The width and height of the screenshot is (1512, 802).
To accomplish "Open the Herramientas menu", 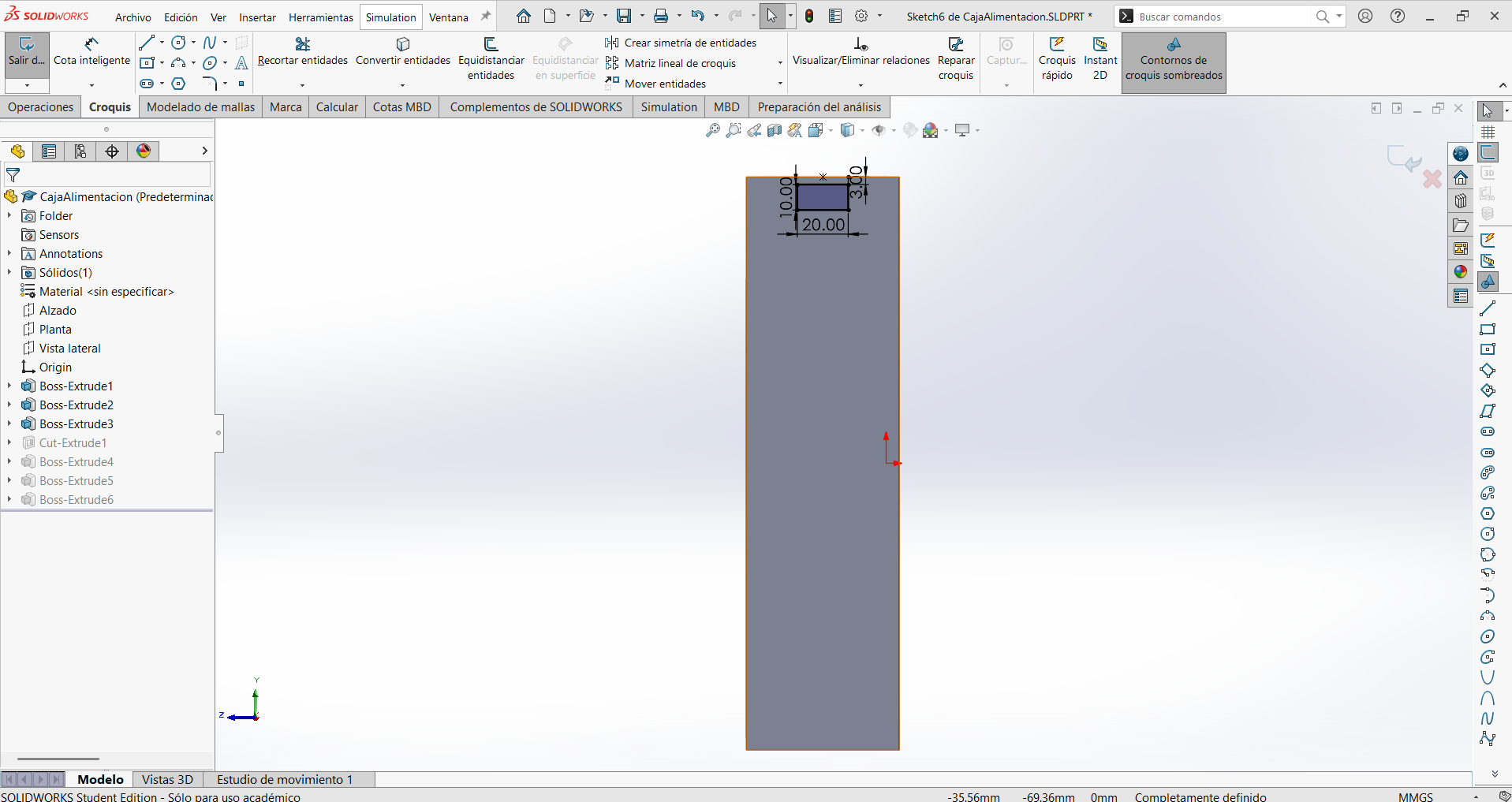I will pyautogui.click(x=321, y=17).
